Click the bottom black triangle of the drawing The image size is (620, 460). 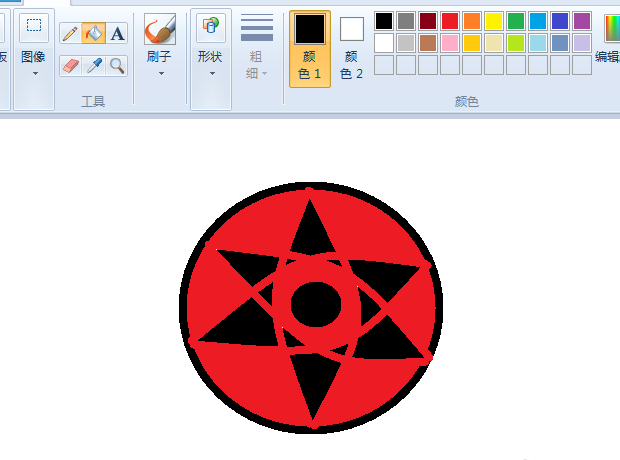coord(314,380)
